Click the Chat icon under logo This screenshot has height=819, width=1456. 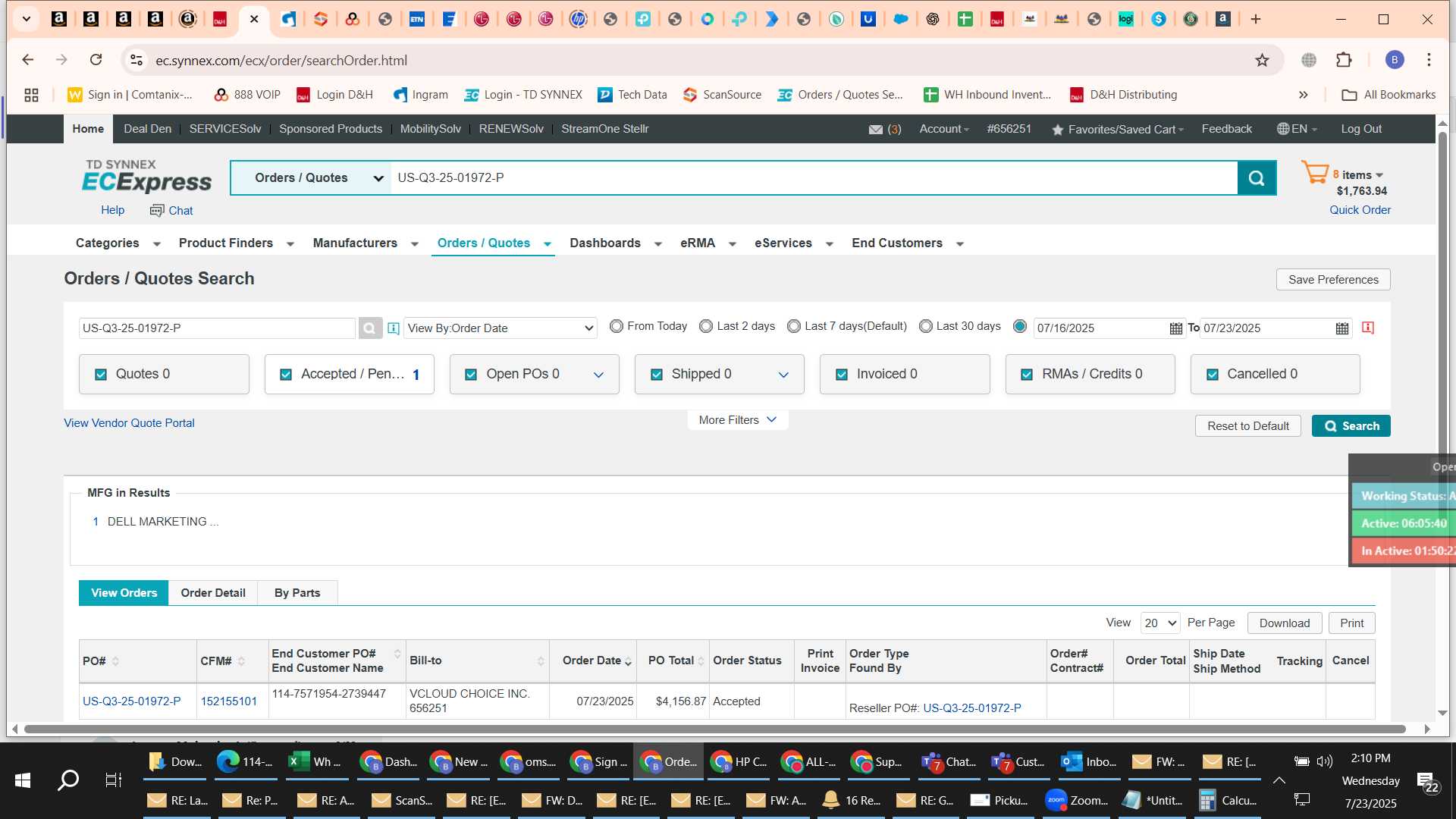(157, 210)
